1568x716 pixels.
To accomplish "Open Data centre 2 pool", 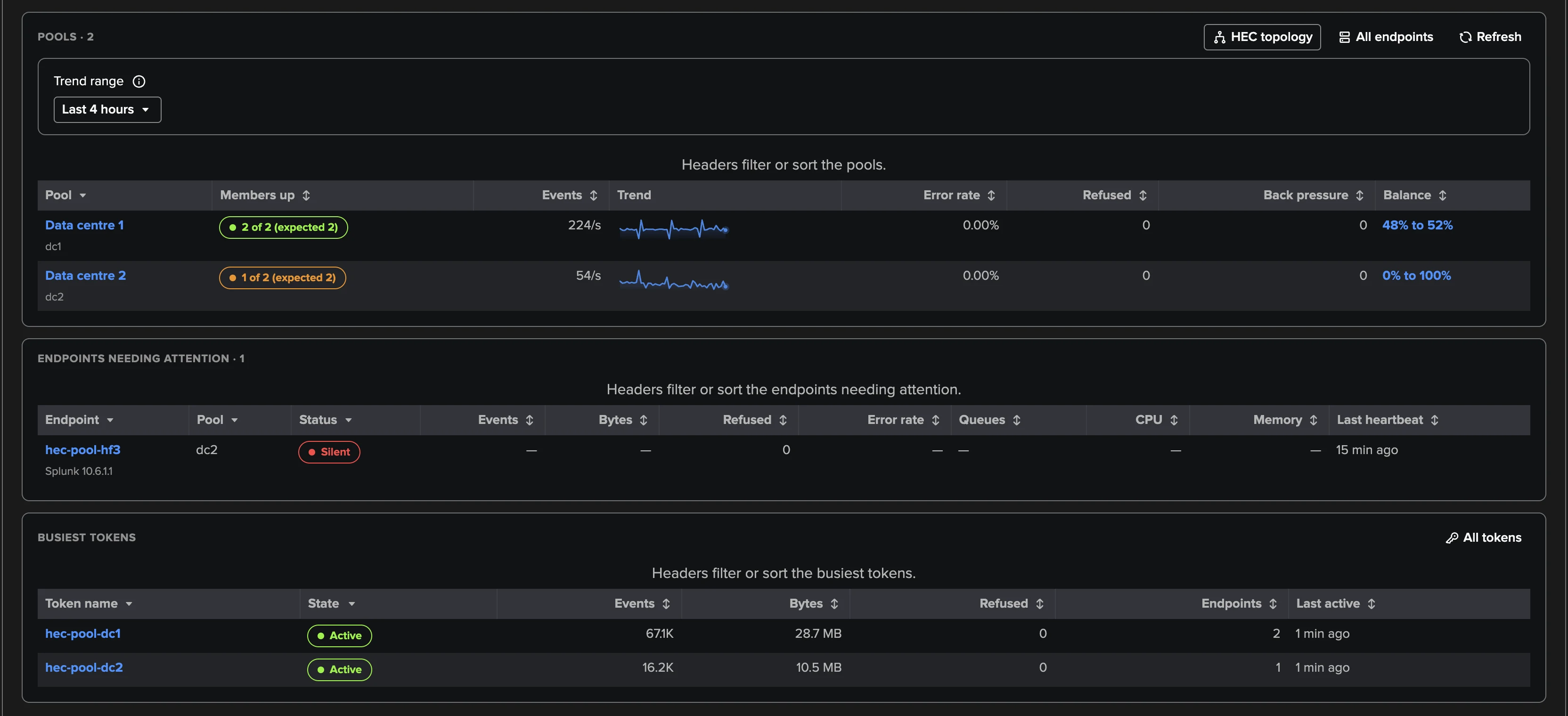I will [85, 276].
